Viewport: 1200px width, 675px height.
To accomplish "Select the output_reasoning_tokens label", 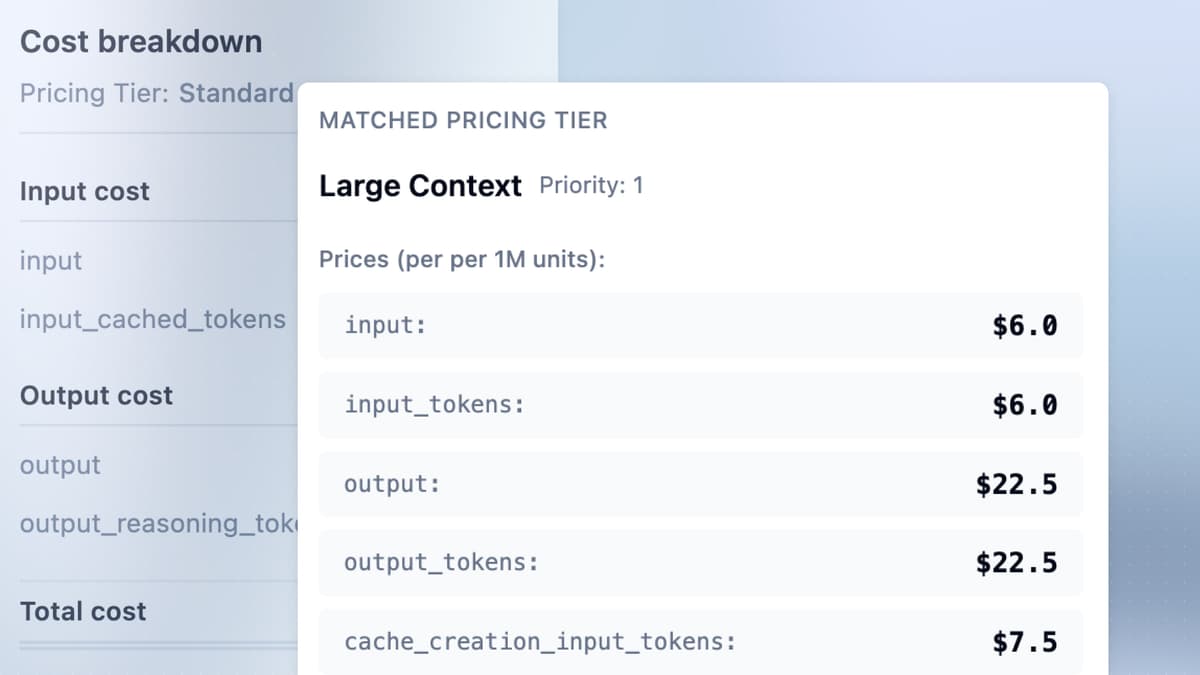I will click(x=155, y=523).
